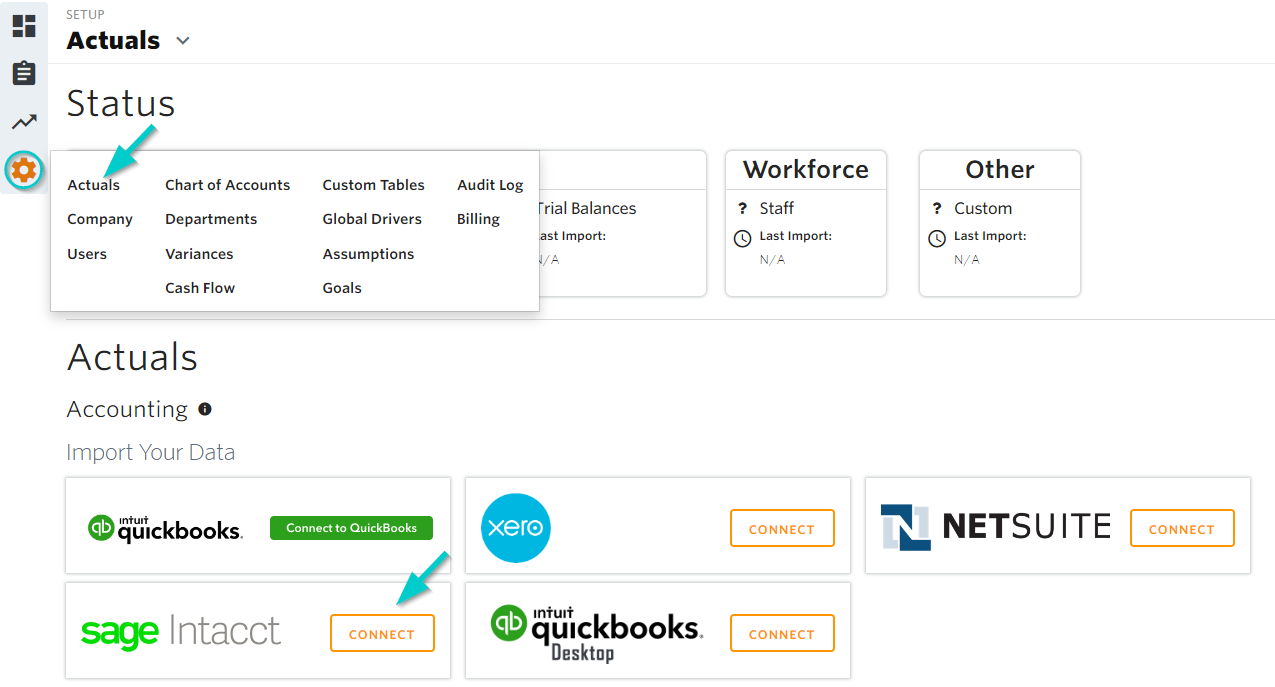This screenshot has height=687, width=1275.
Task: Select Actuals in the setup menu
Action: point(94,185)
